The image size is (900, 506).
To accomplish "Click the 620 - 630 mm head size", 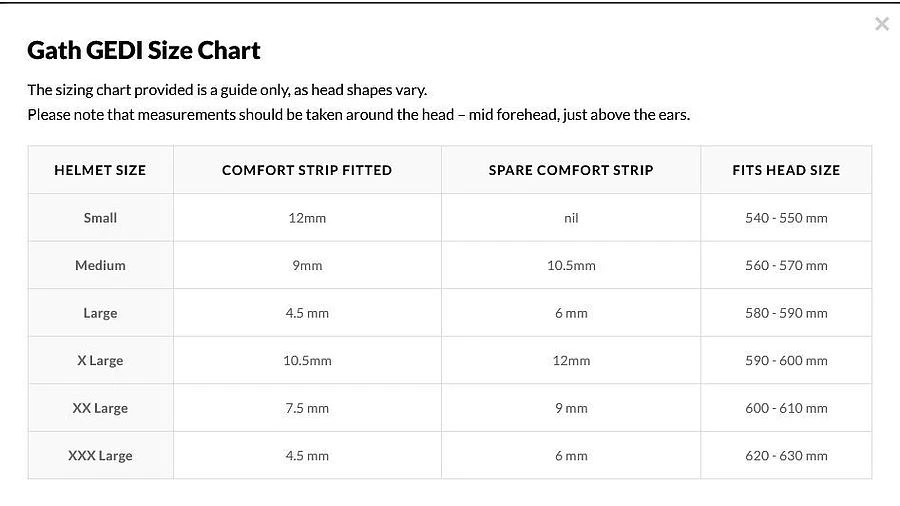I will pyautogui.click(x=786, y=455).
